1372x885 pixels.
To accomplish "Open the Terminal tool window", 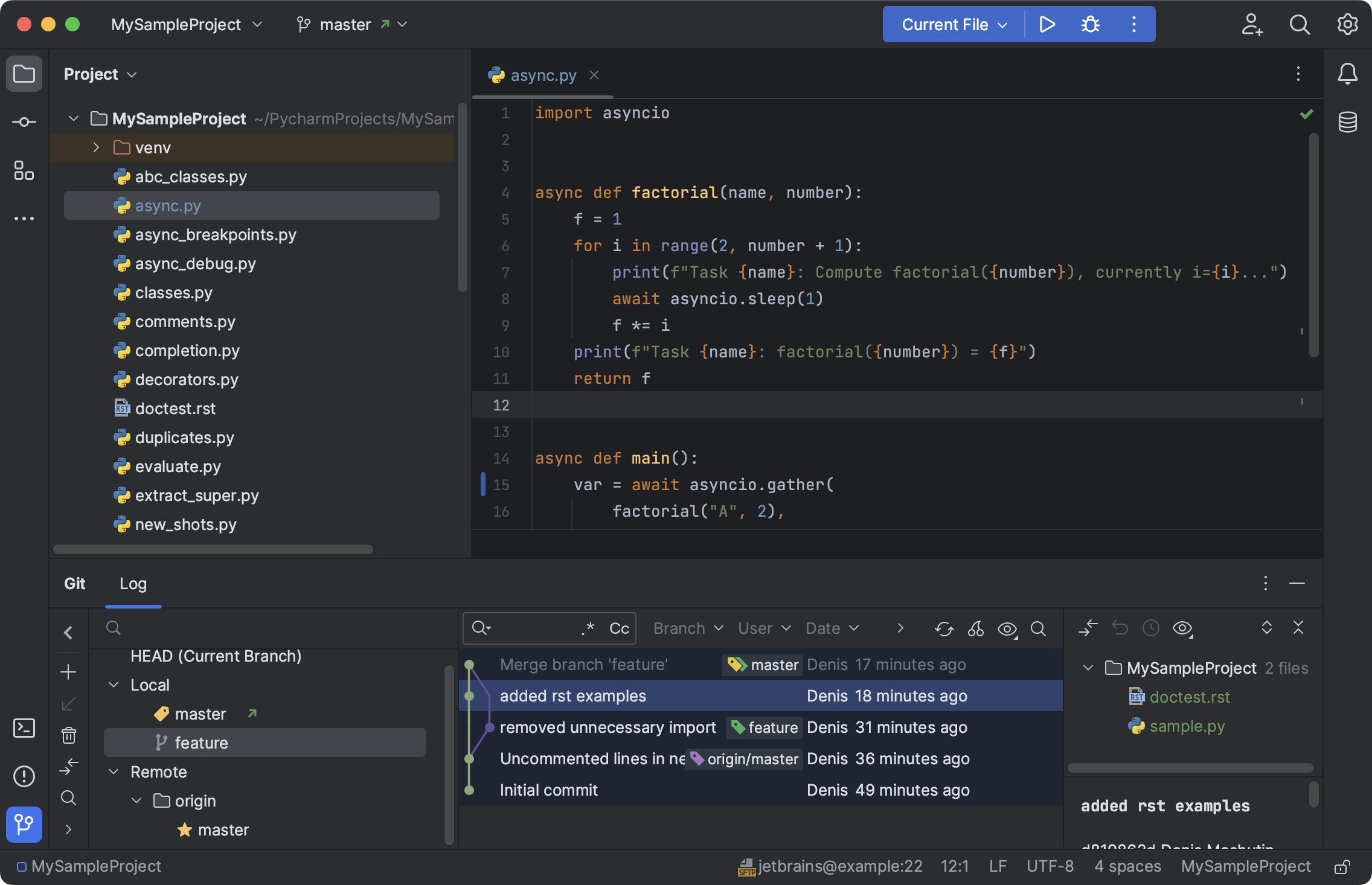I will click(x=24, y=728).
